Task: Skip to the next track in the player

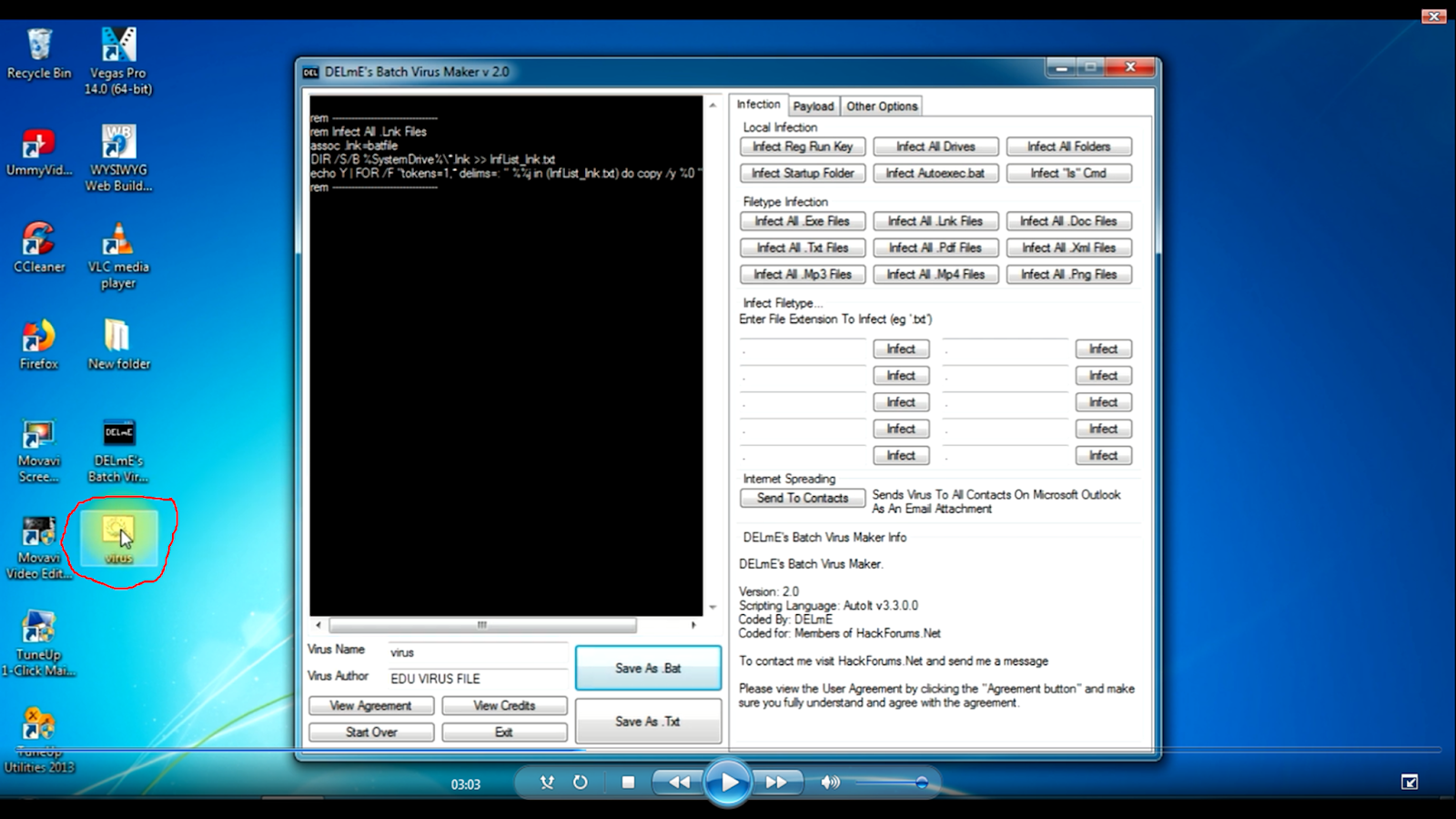Action: pos(776,783)
